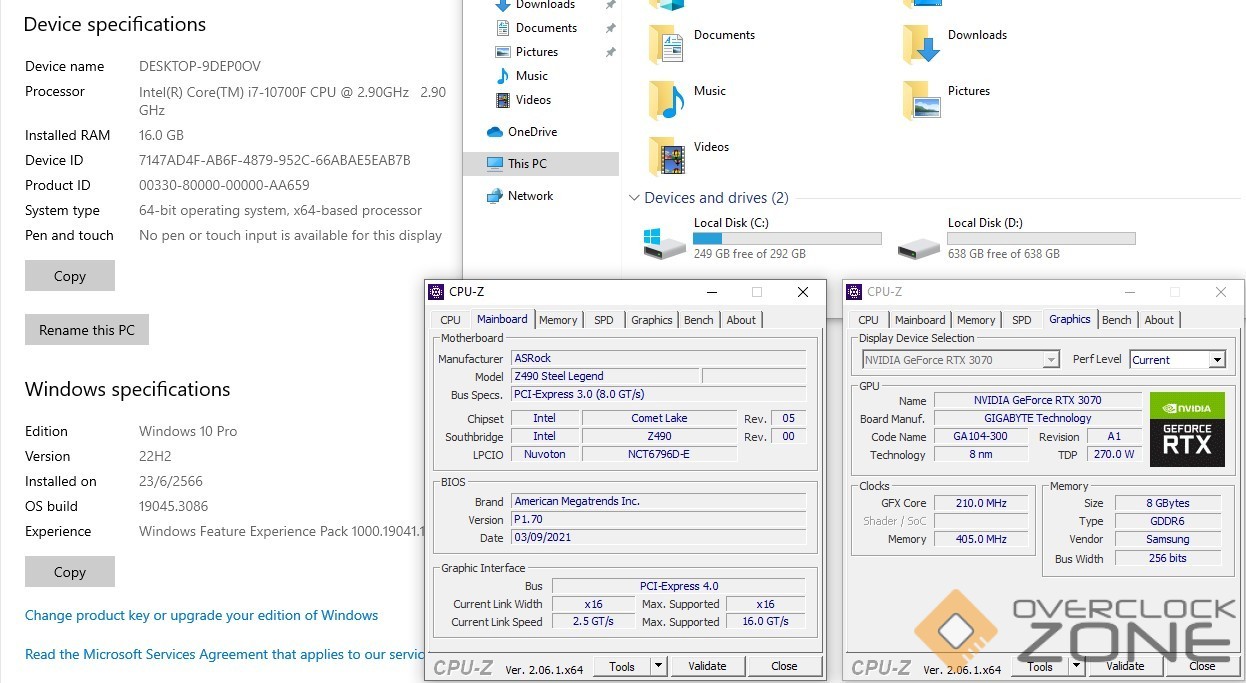Screen dimensions: 1246x683
Task: Click the This PC icon in sidebar
Action: coord(494,164)
